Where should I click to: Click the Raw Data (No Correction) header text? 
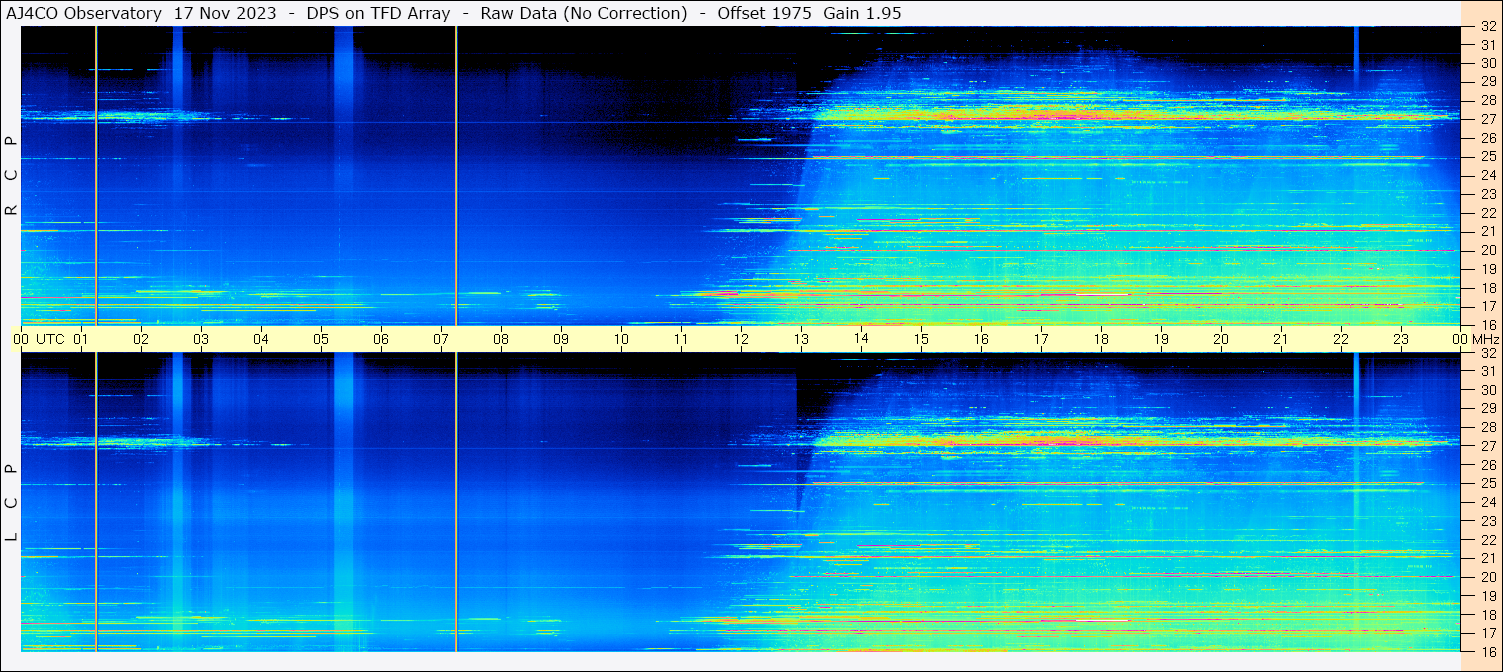[x=584, y=13]
